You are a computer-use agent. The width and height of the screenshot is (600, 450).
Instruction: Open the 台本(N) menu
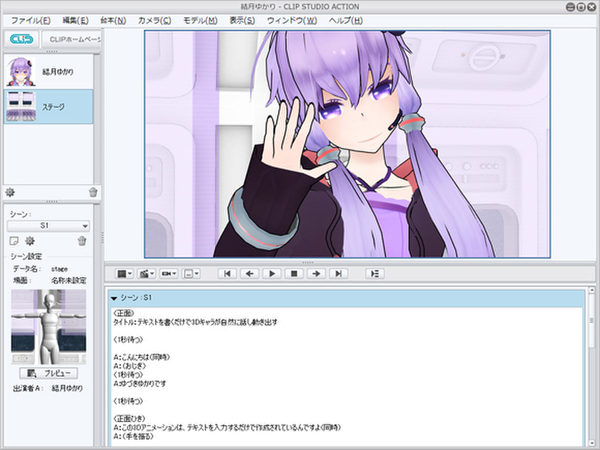coord(113,20)
